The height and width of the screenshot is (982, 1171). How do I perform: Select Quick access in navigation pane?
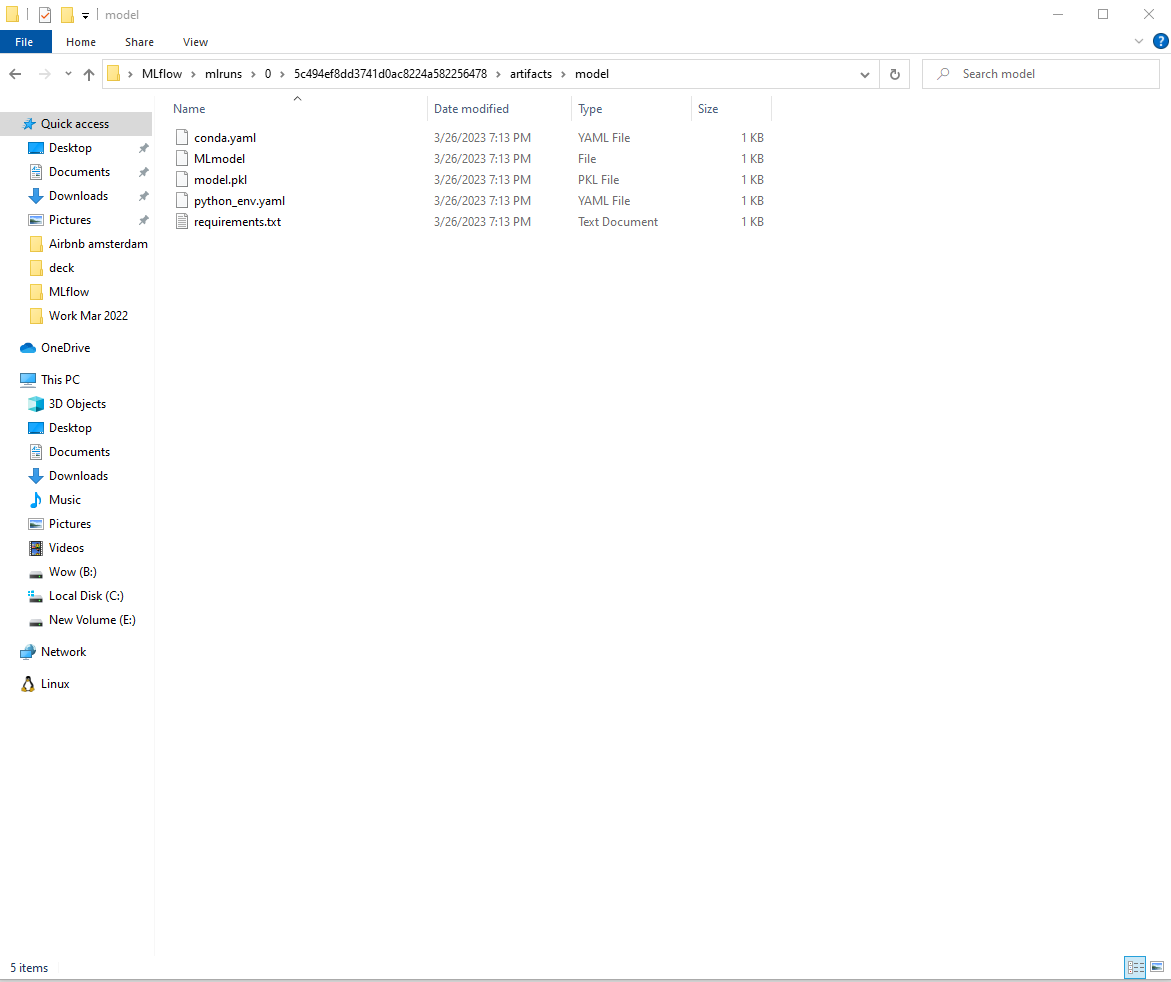(x=75, y=124)
